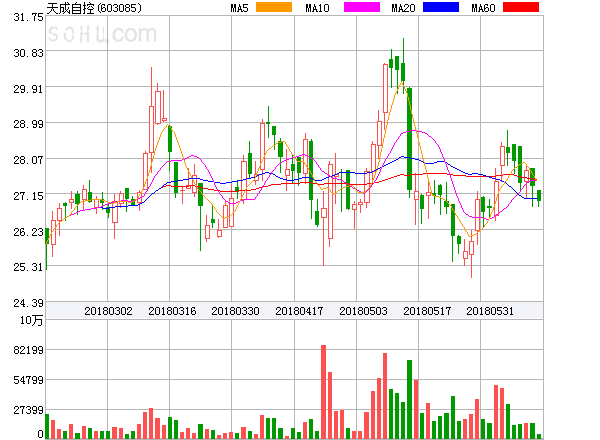Click the 29.91 price axis label
The width and height of the screenshot is (600, 440).
[x=28, y=89]
